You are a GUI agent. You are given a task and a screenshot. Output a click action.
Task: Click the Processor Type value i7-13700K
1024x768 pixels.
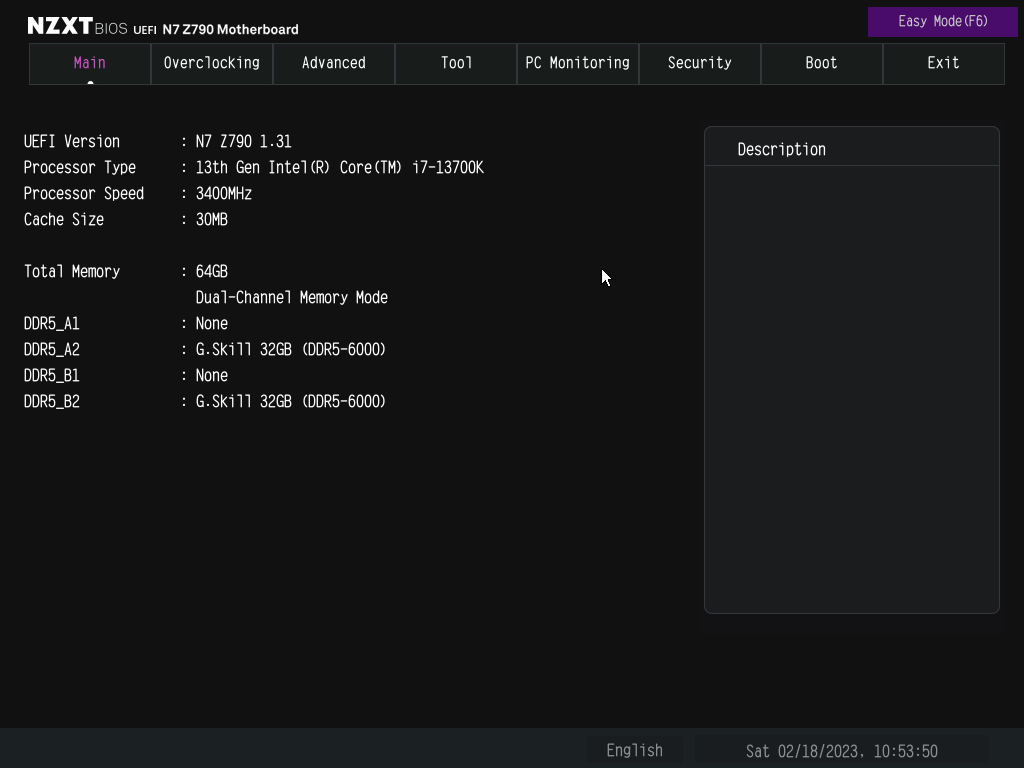click(339, 168)
